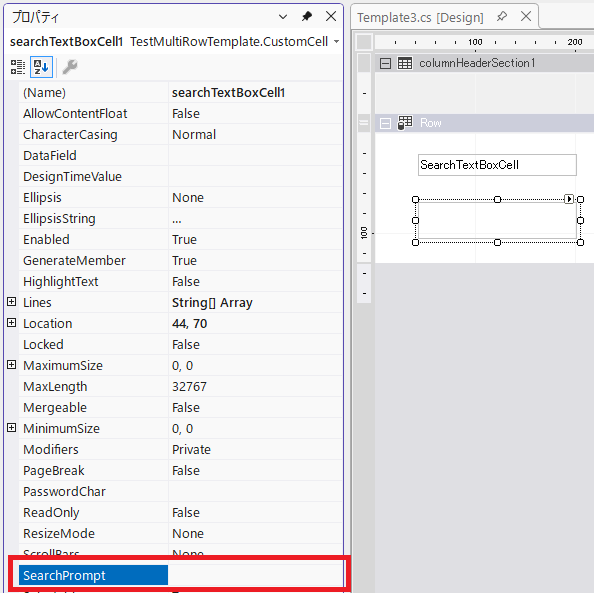Open smart tag arrow on selected cell
Screen dimensions: 594x593
tap(569, 199)
